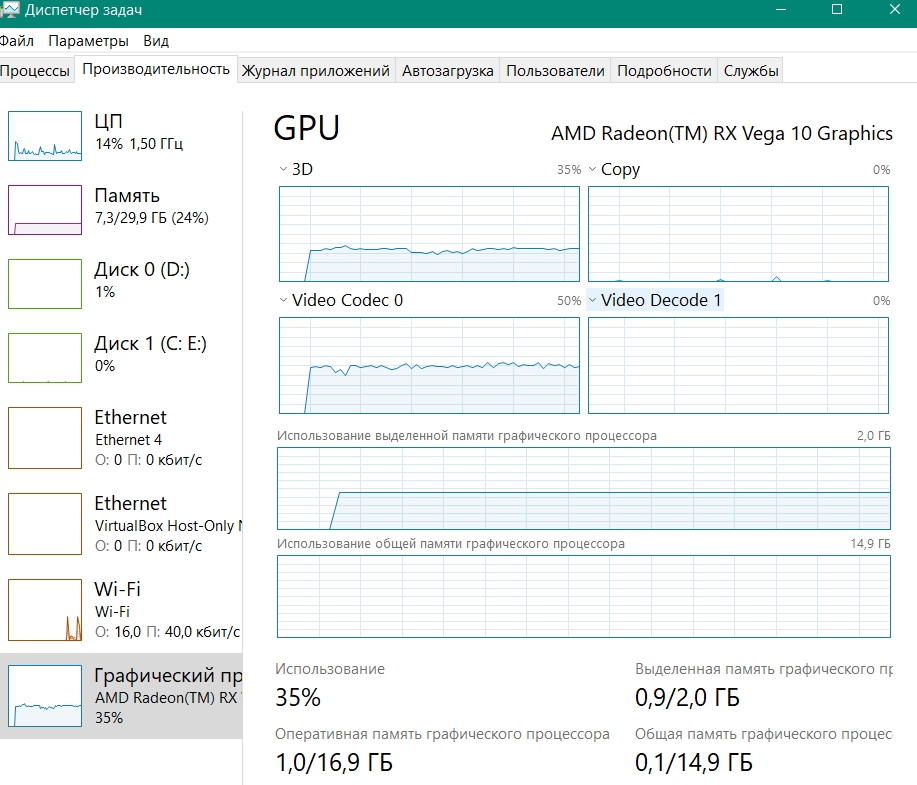Select the VirtualBox Host-Only Ethernet thumbnail
The width and height of the screenshot is (917, 785).
point(45,524)
